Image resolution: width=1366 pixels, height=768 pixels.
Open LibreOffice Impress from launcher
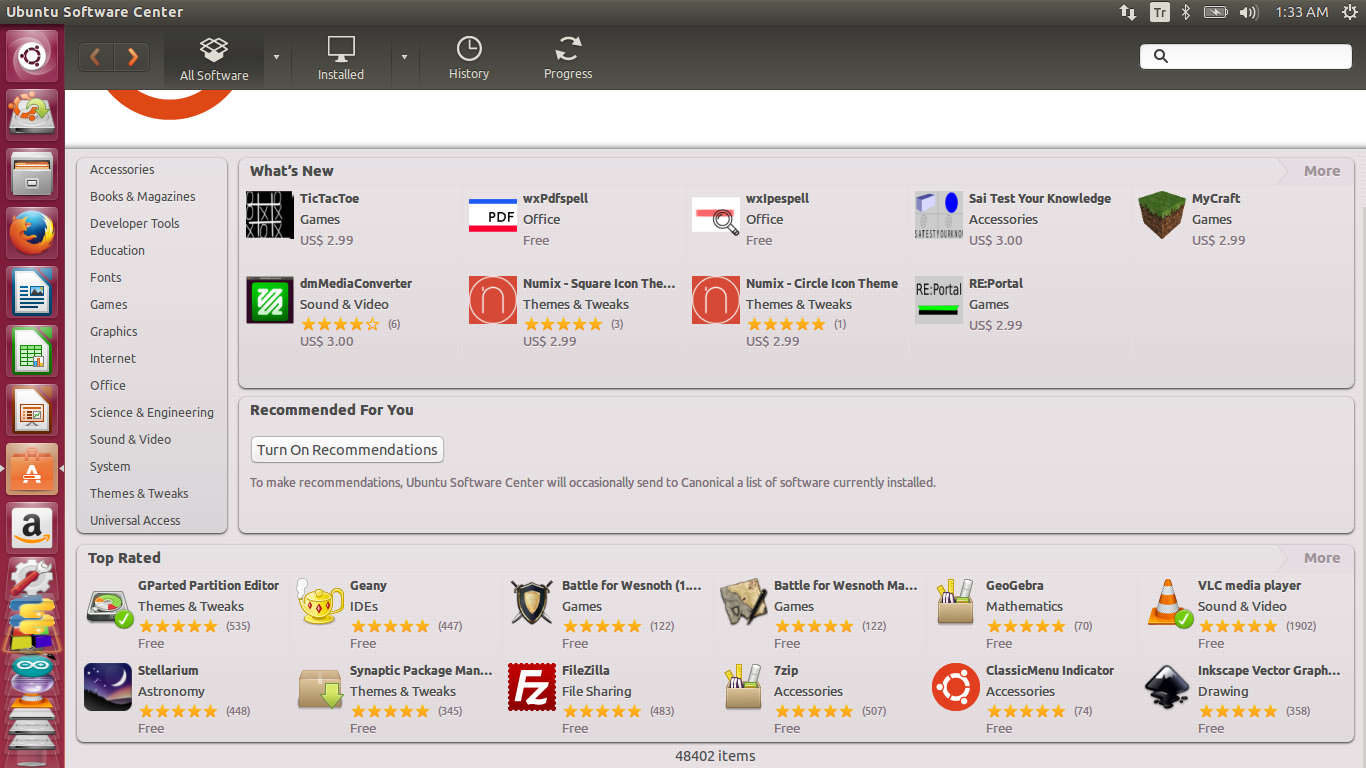32,409
